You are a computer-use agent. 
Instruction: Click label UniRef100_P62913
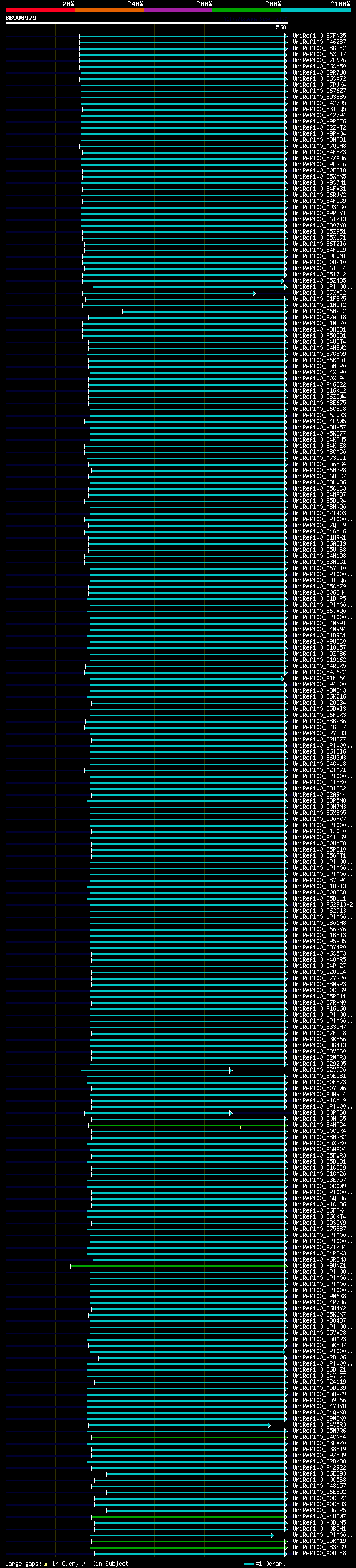point(319,911)
